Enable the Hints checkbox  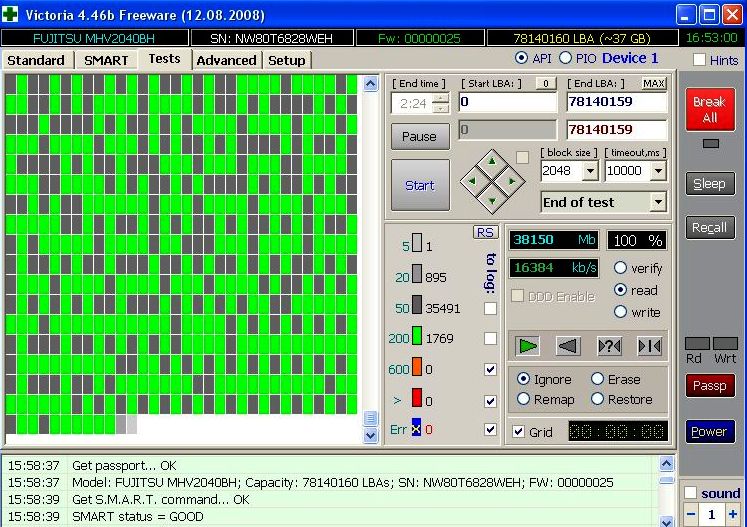pos(699,60)
